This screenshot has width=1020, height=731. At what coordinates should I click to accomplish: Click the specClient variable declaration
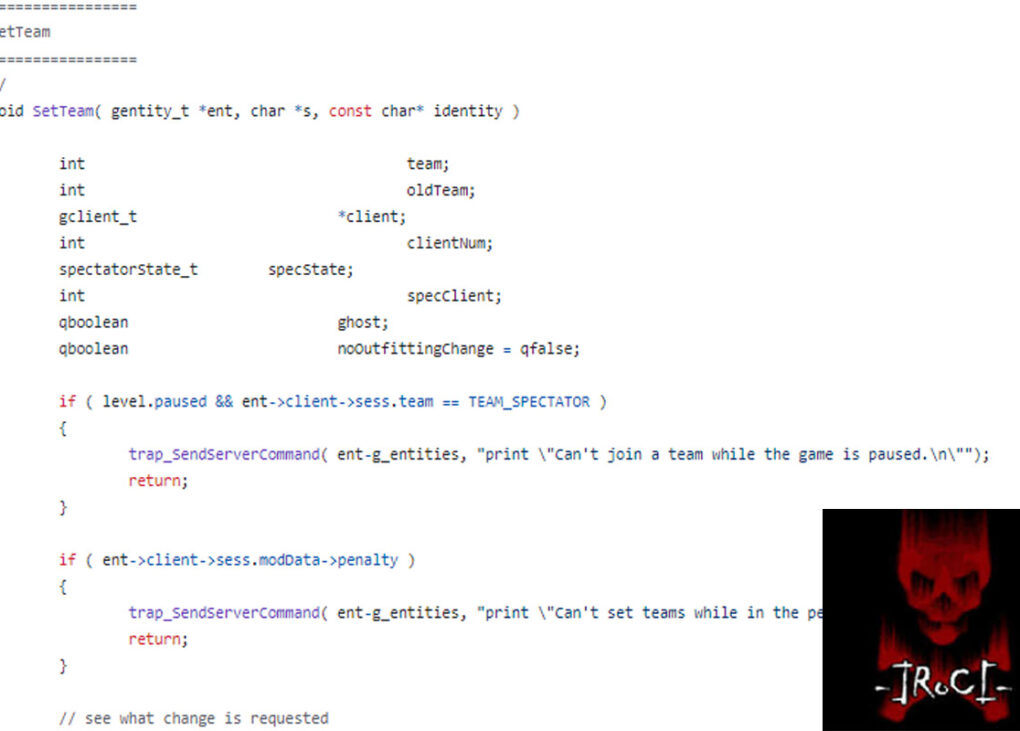pyautogui.click(x=453, y=296)
